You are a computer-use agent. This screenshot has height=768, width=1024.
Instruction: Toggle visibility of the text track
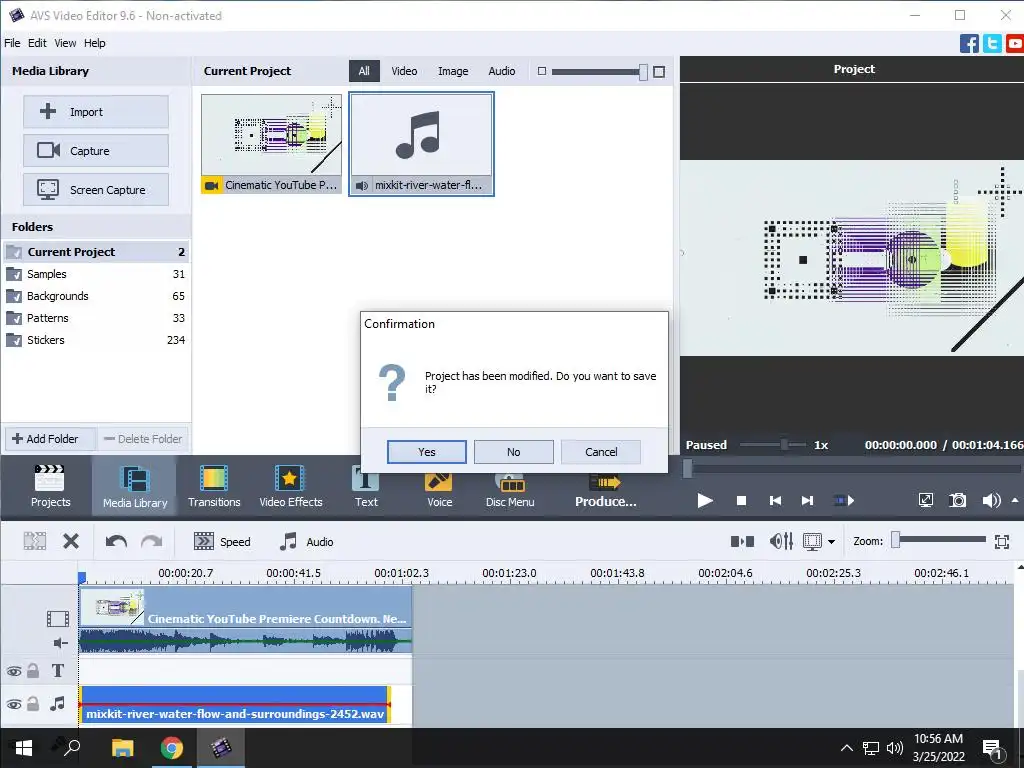(x=14, y=671)
